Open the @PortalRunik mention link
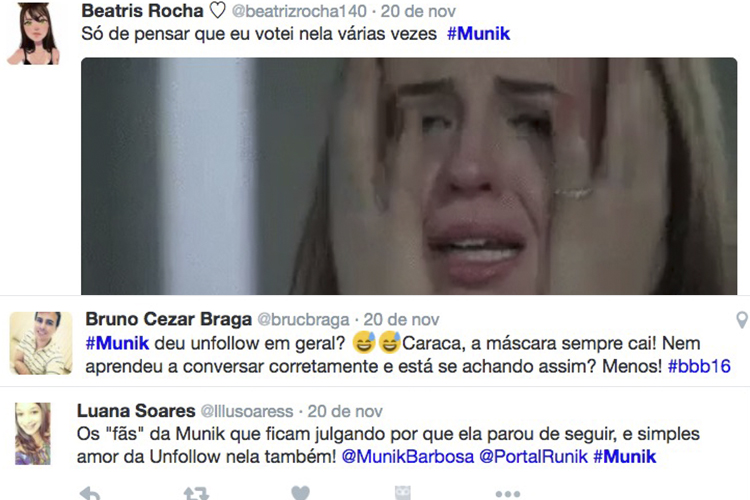This screenshot has width=750, height=500. [533, 456]
